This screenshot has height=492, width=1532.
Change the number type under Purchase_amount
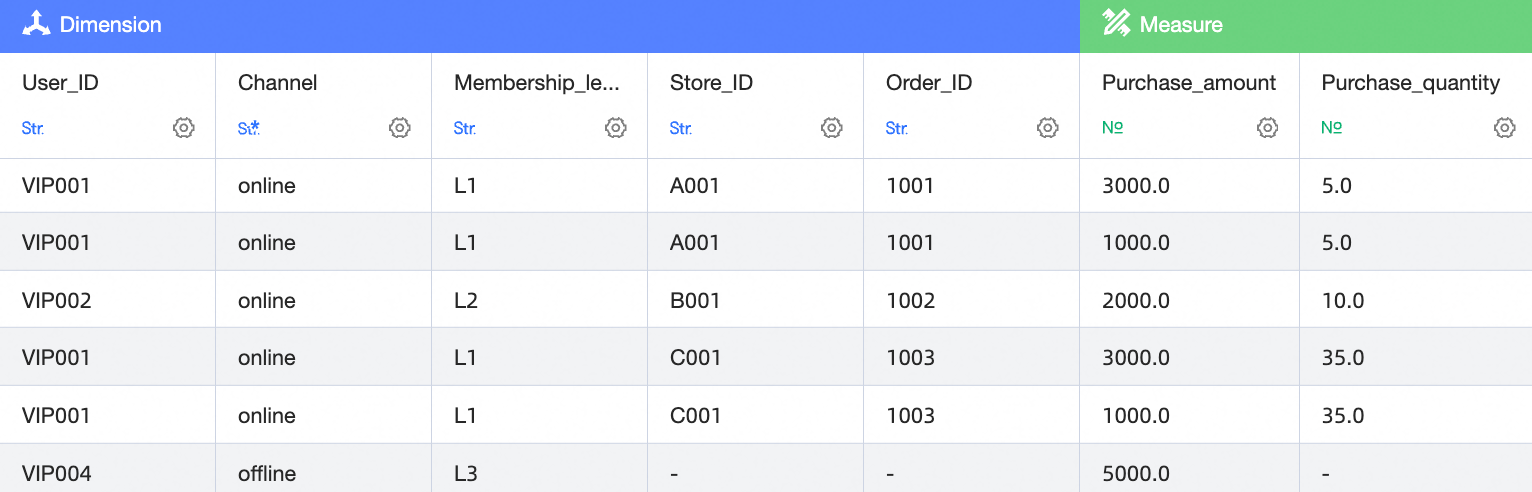tap(1112, 128)
